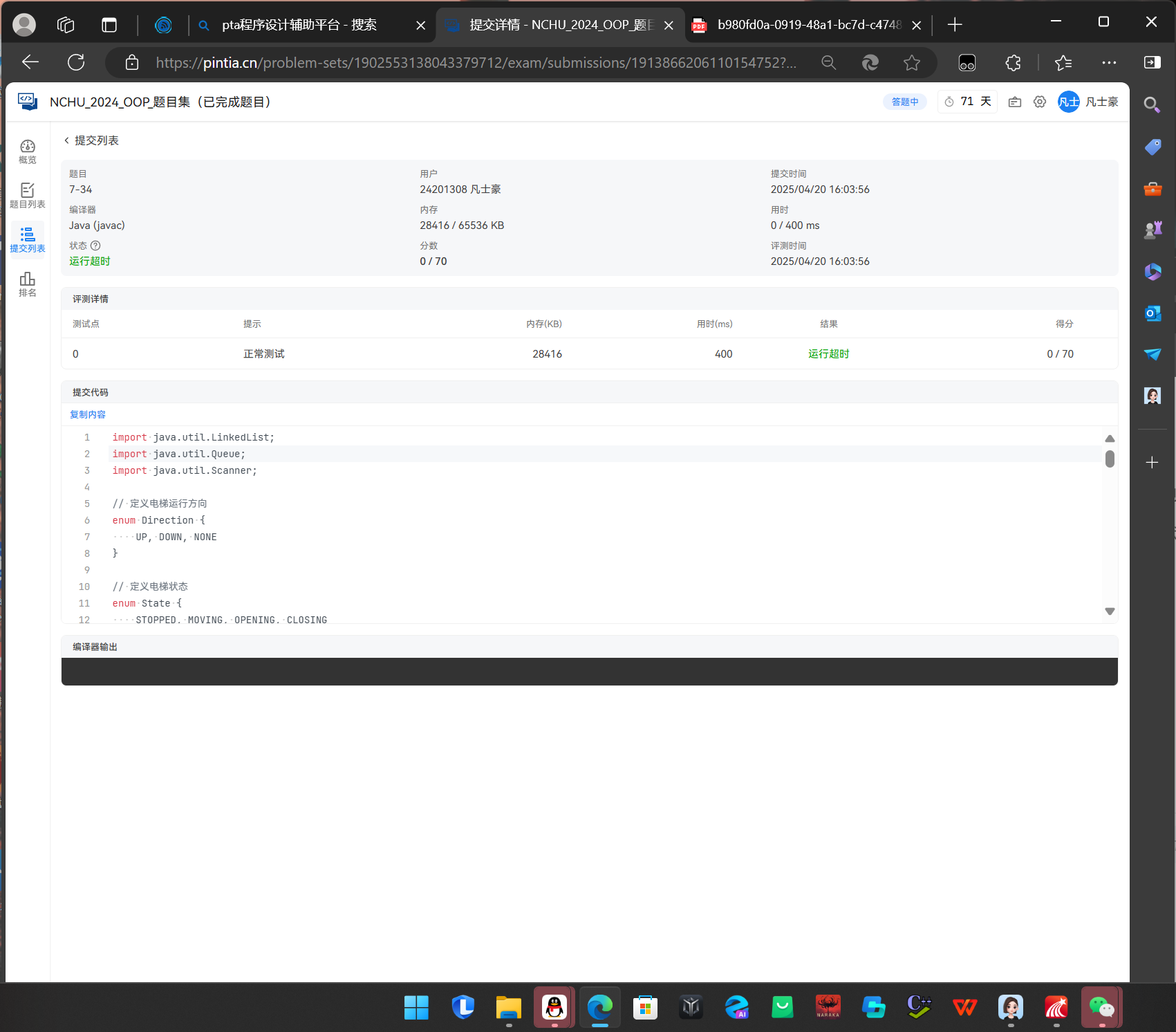Screen dimensions: 1176x1032
Task: Click the 复制内容 copy code link
Action: [x=88, y=414]
